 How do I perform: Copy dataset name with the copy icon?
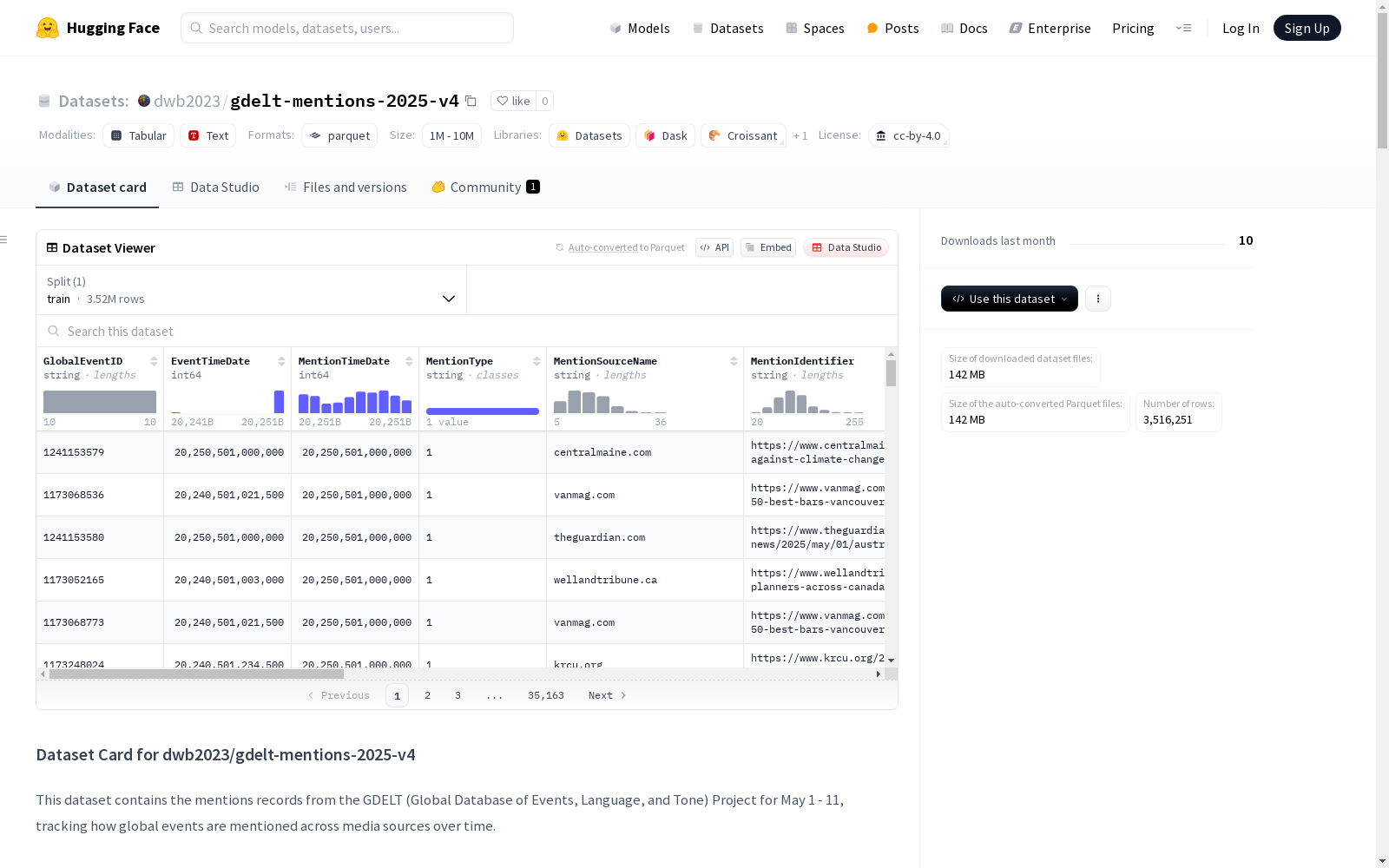(471, 101)
